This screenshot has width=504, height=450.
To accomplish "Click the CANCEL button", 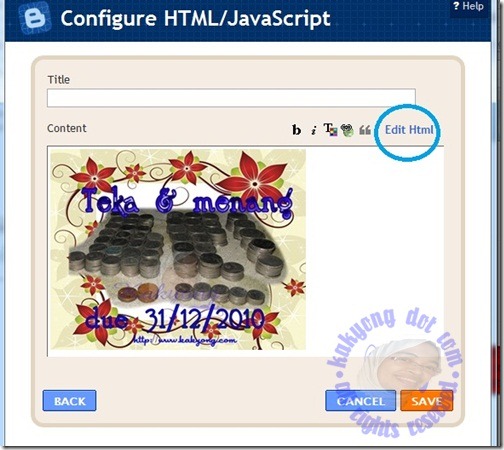I will pos(361,401).
